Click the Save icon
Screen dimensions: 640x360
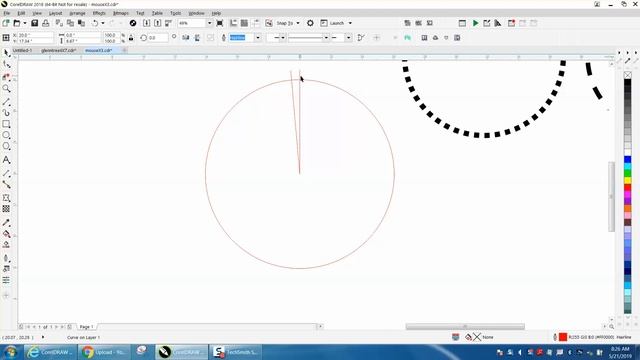tap(35, 23)
